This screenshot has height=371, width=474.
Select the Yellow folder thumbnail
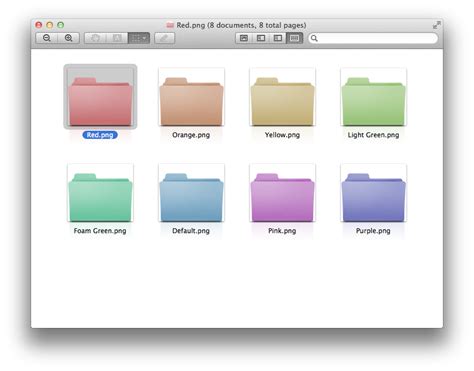282,97
